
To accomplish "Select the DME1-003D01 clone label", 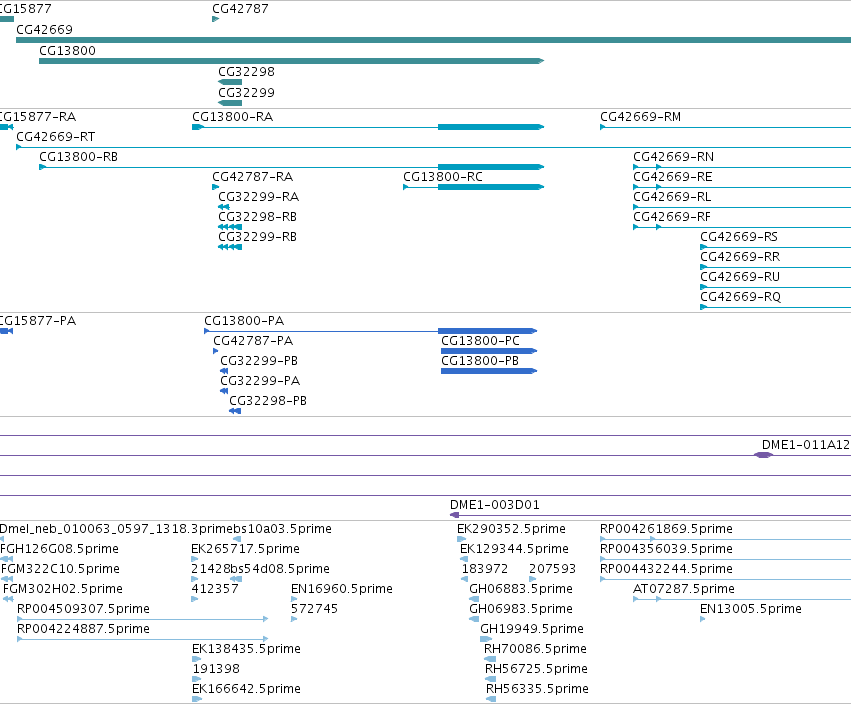I will 494,505.
